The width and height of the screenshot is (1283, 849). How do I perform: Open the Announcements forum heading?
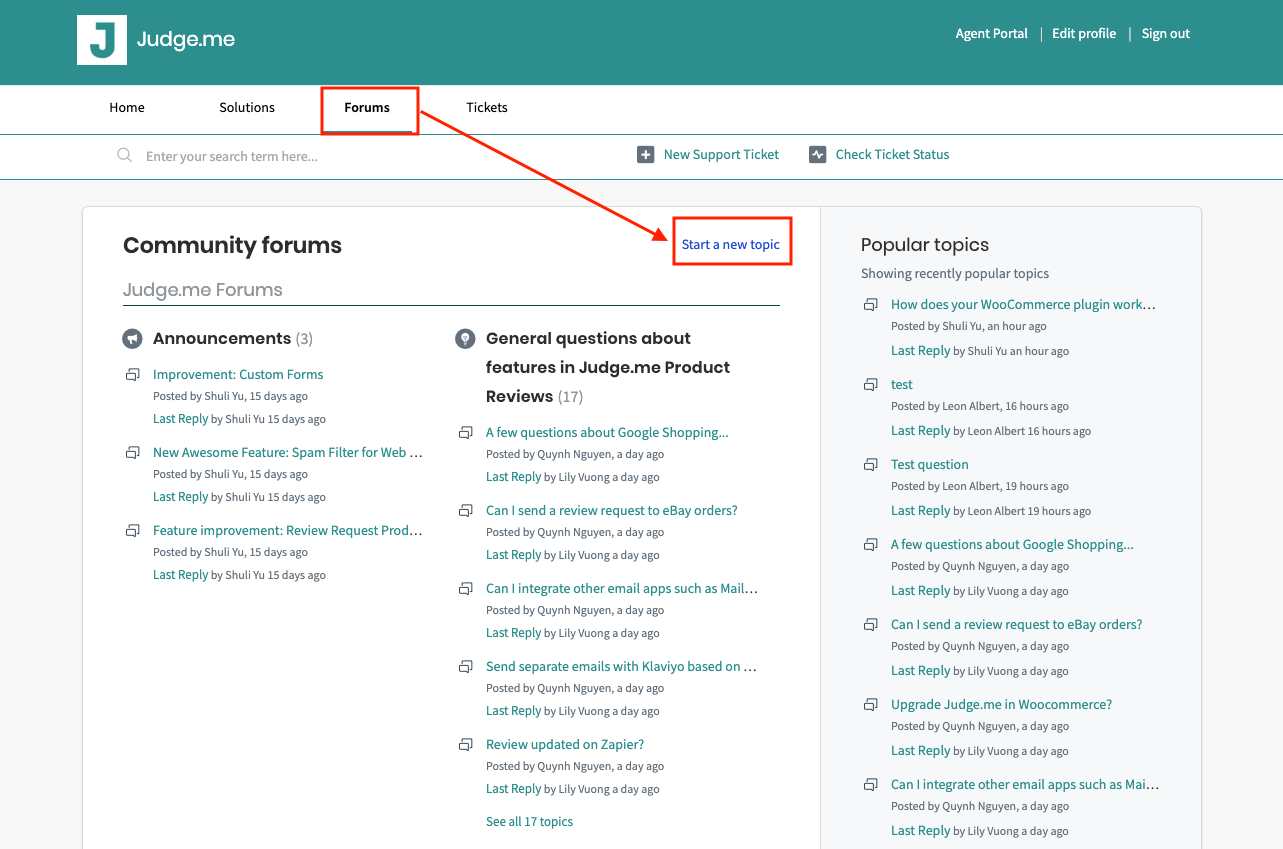(x=222, y=339)
